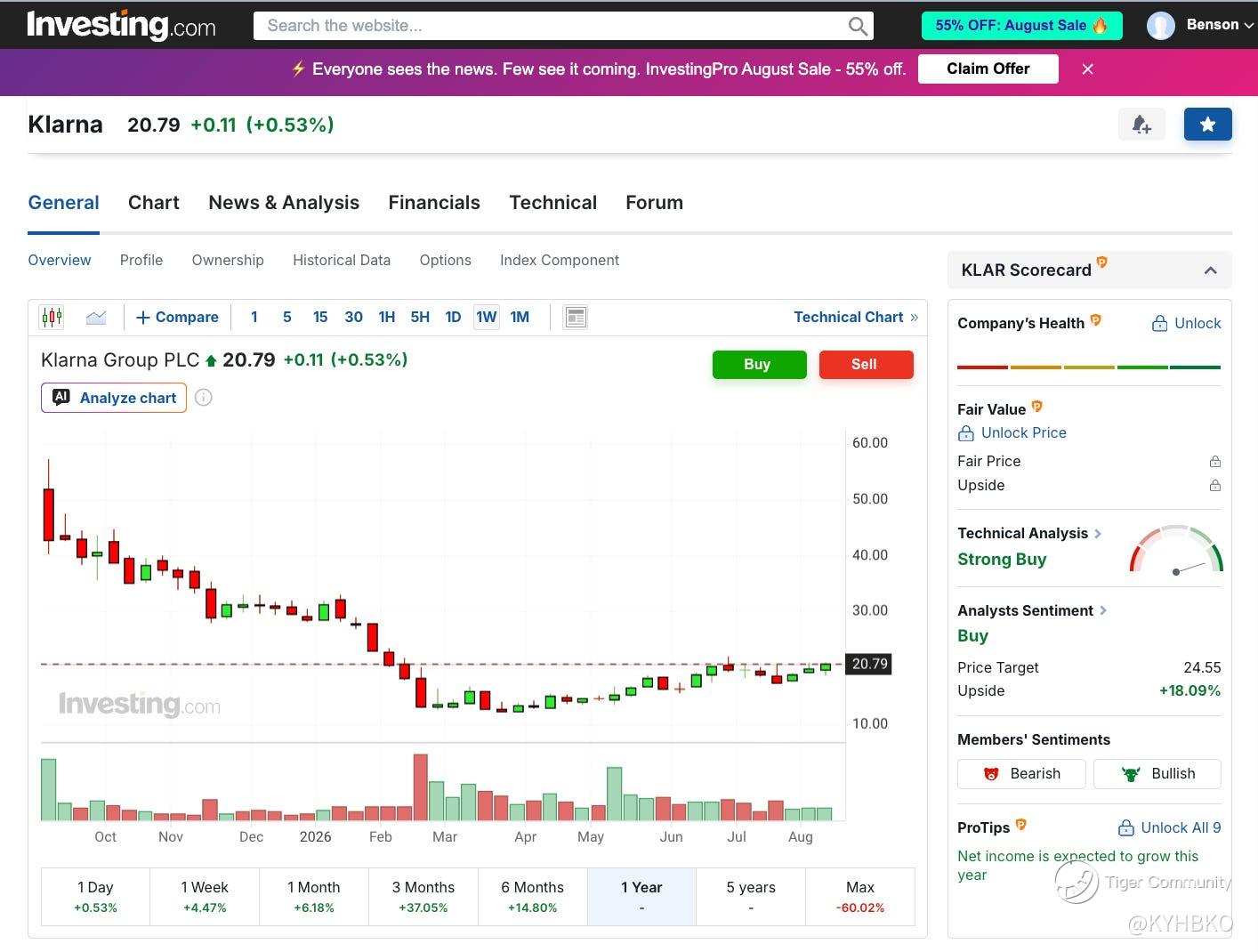The height and width of the screenshot is (952, 1258).
Task: Click the search magnifier icon
Action: tap(858, 26)
